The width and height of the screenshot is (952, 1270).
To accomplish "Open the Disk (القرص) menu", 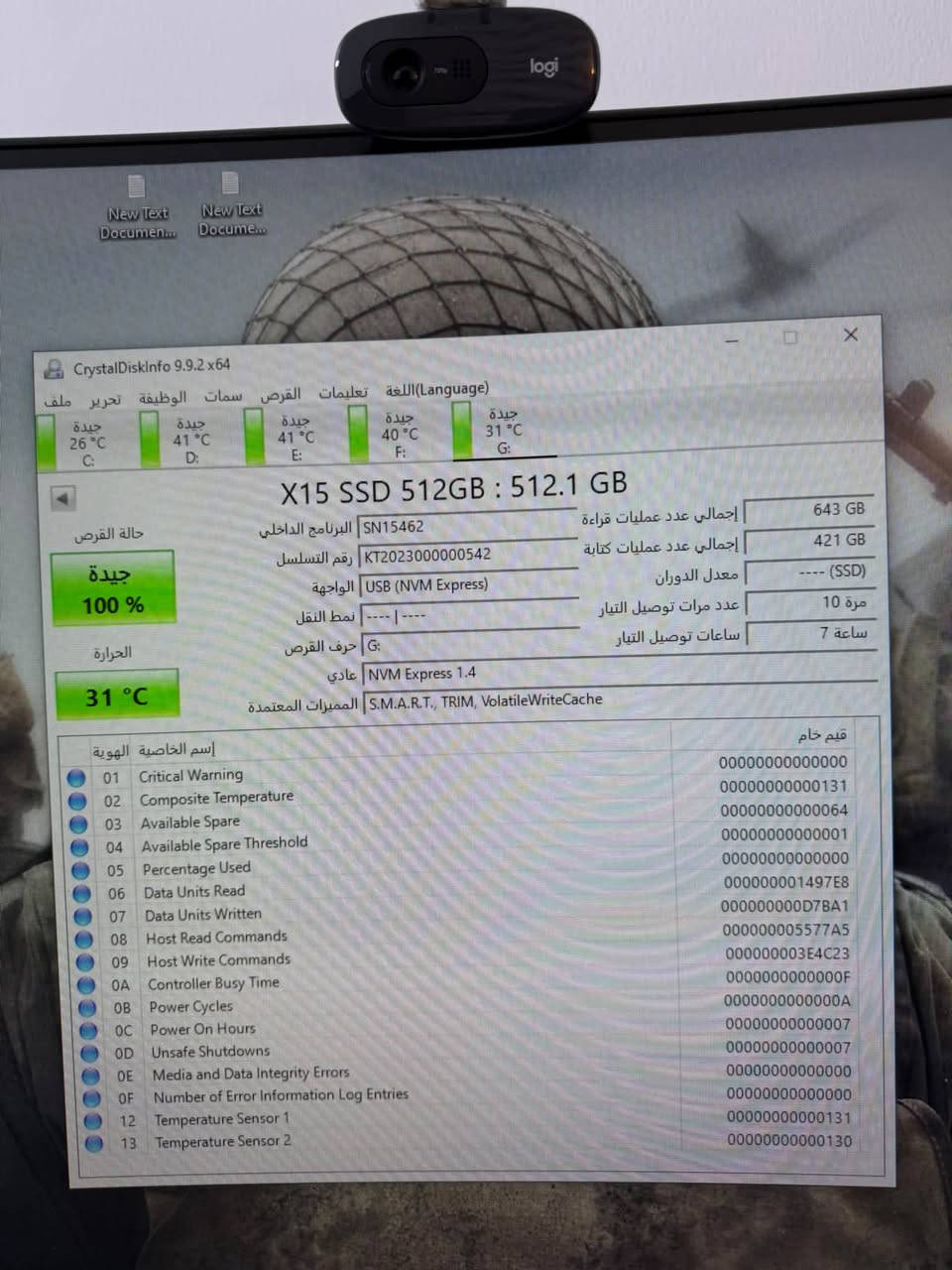I will pos(280,395).
